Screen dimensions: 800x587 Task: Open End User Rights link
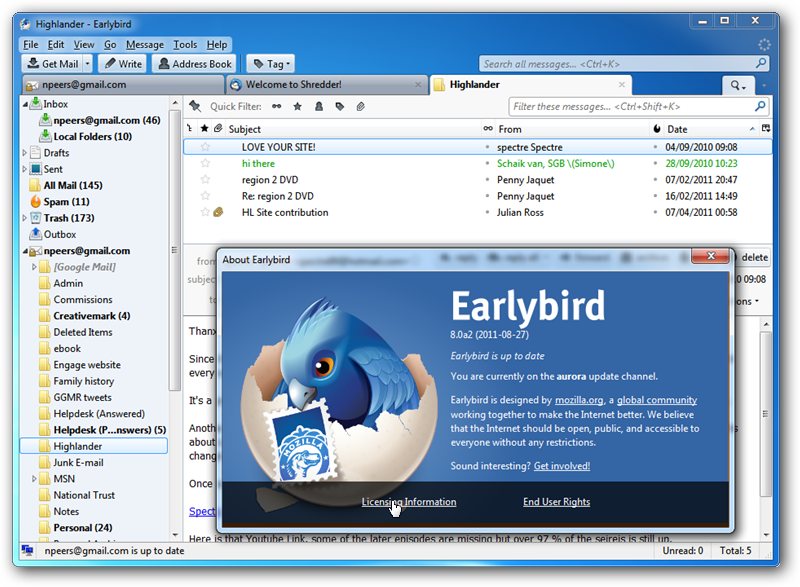[556, 502]
